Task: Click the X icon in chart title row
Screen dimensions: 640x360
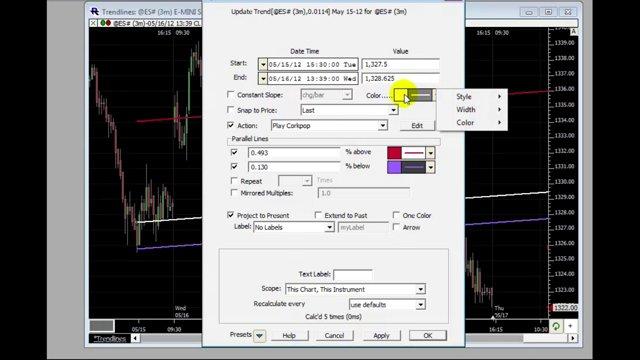Action: pyautogui.click(x=93, y=23)
